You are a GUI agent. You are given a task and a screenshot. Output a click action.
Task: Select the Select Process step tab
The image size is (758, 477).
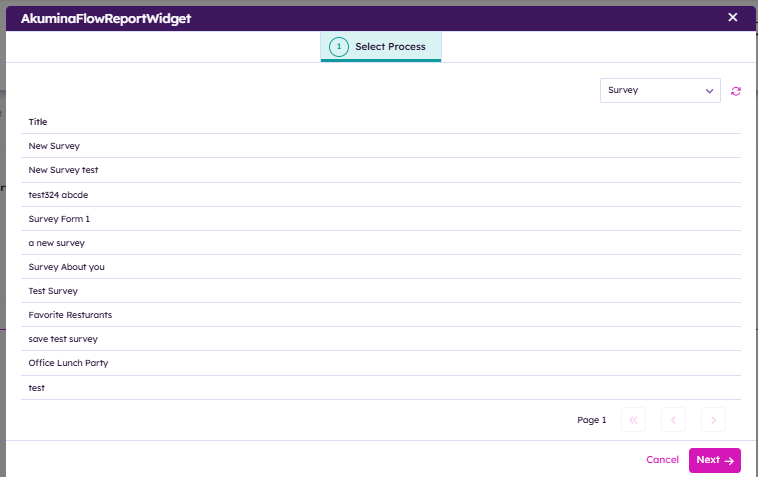tap(381, 47)
